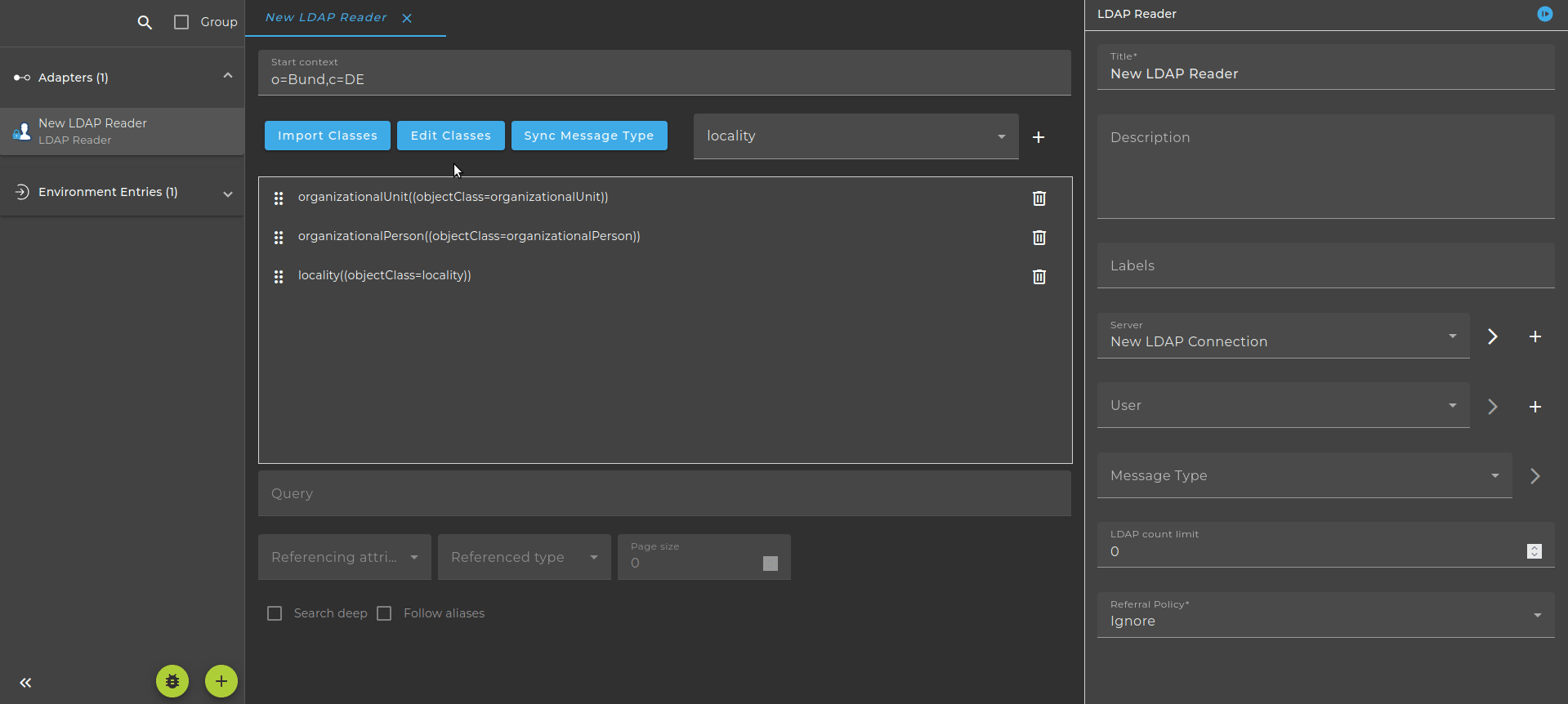Navigate to Message Type with chevron icon

coord(1535,476)
